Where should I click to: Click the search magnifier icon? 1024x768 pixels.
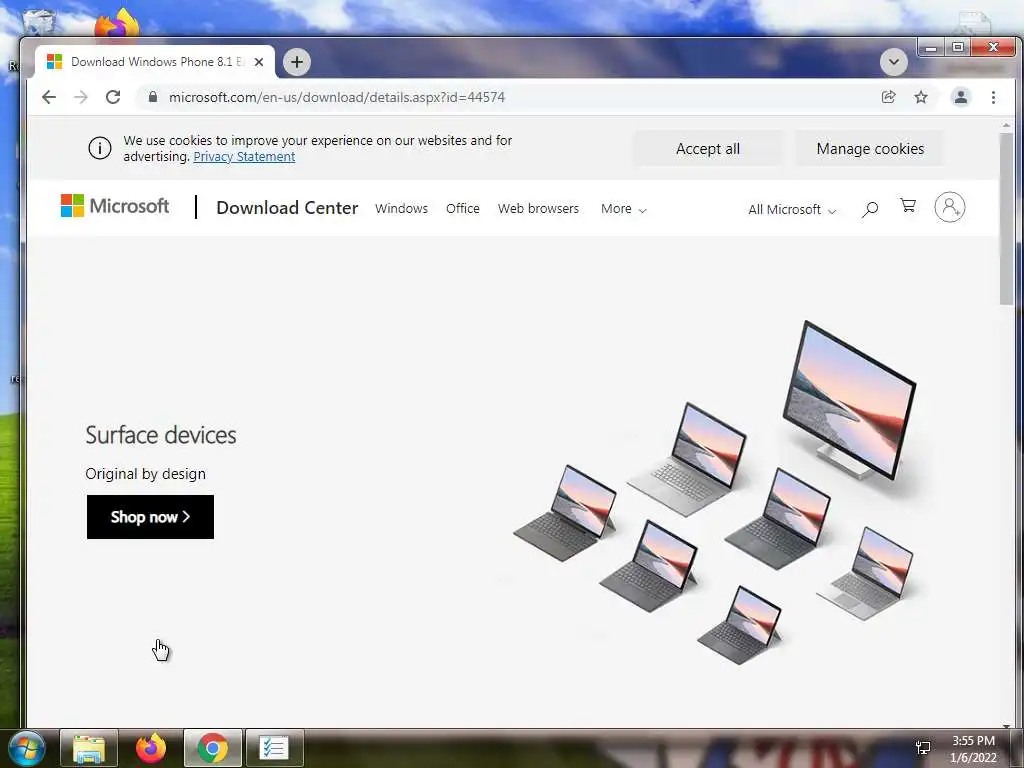click(x=870, y=209)
